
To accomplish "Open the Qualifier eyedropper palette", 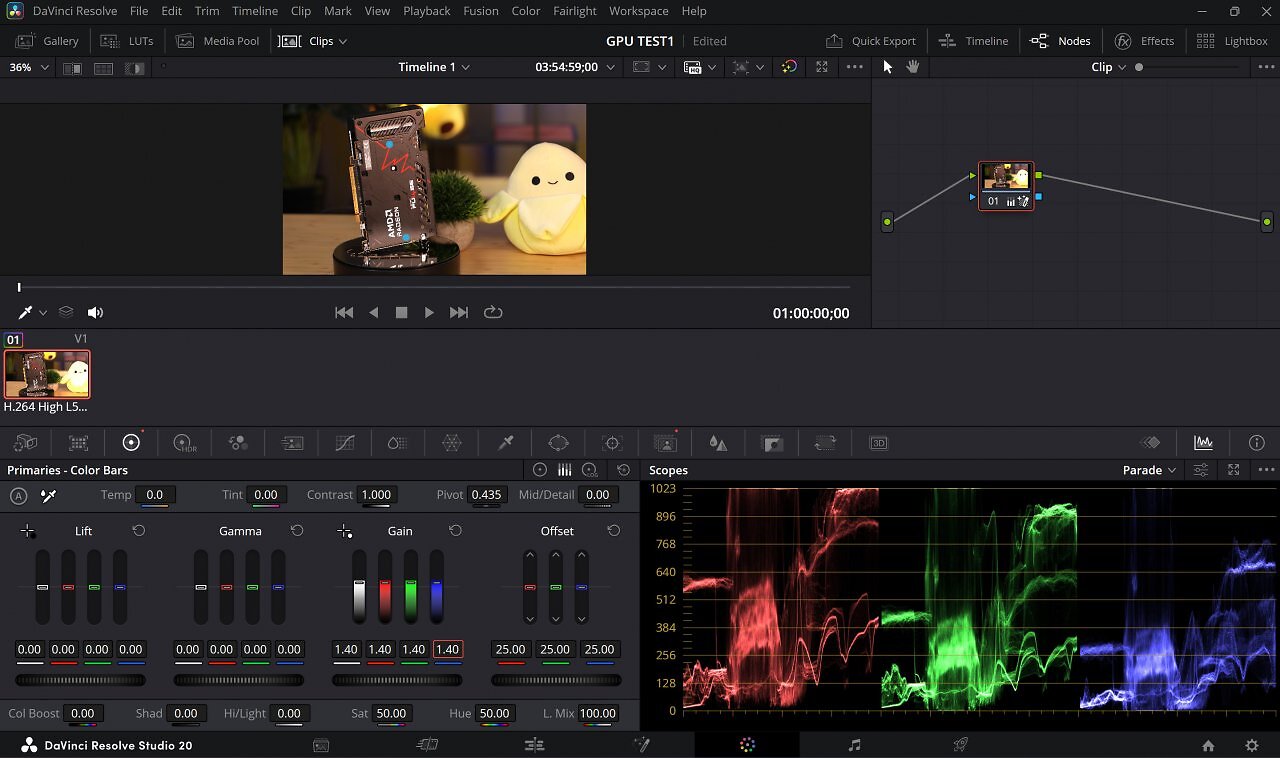I will coord(505,443).
